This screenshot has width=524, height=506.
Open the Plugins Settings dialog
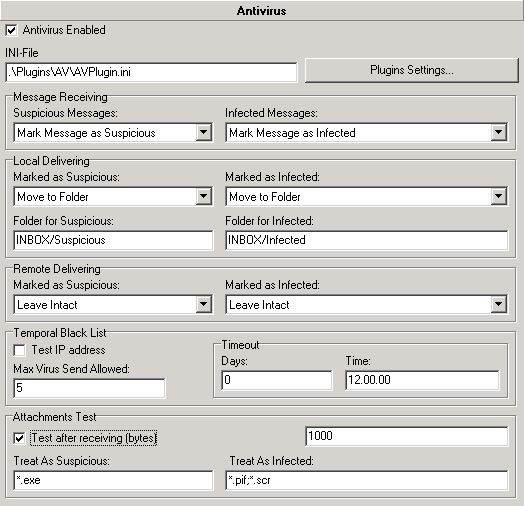(x=411, y=70)
